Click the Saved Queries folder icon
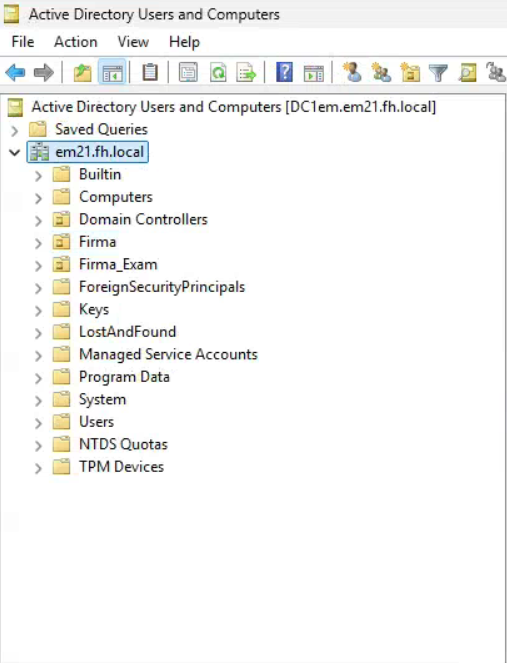The width and height of the screenshot is (507, 663). [x=38, y=129]
